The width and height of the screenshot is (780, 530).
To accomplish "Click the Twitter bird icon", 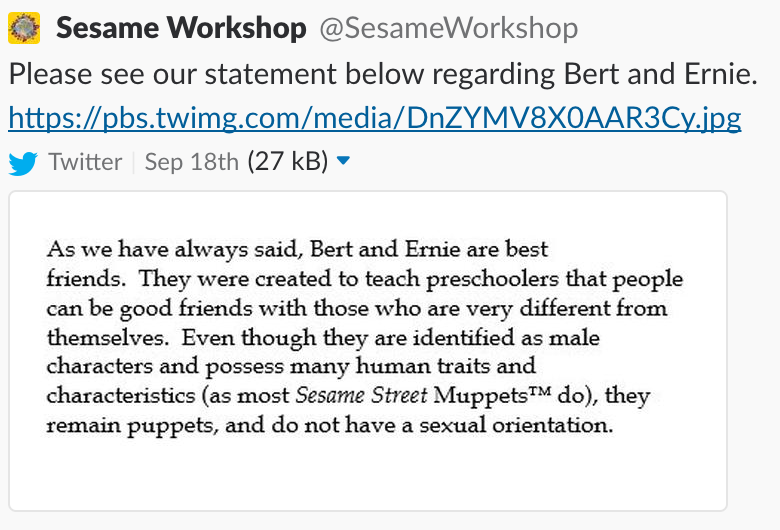I will pos(23,162).
